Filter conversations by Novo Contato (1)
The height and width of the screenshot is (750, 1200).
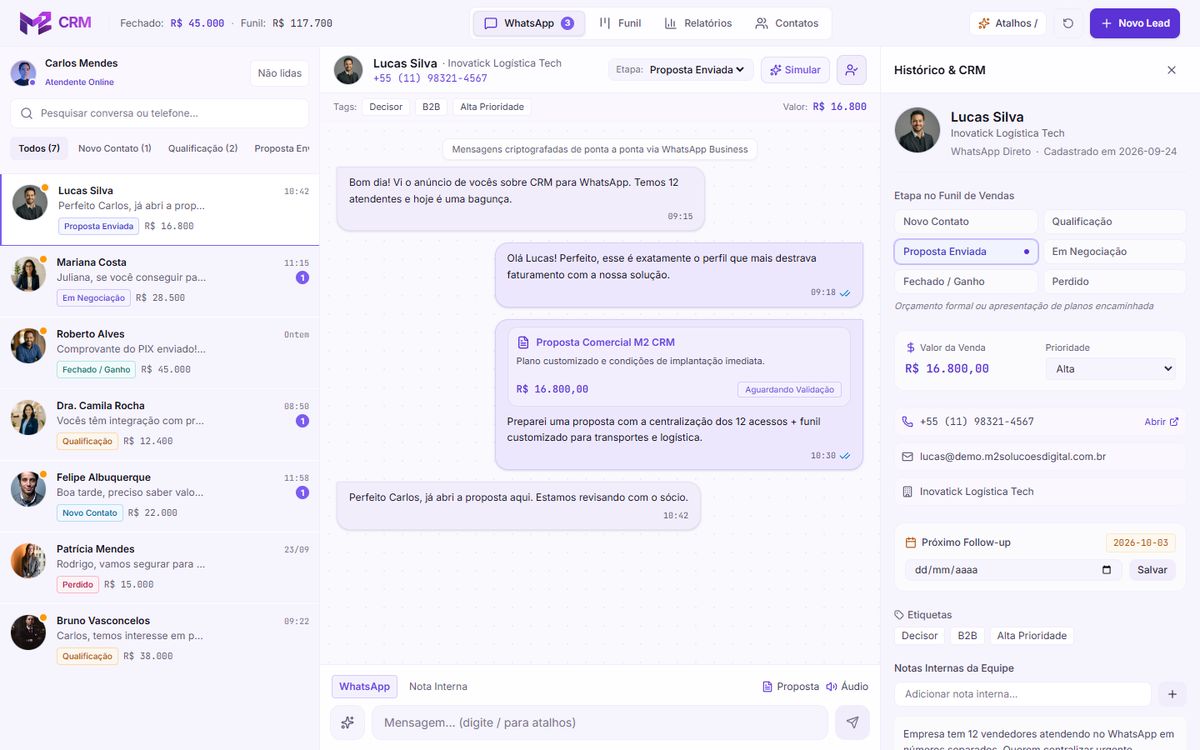click(x=115, y=148)
